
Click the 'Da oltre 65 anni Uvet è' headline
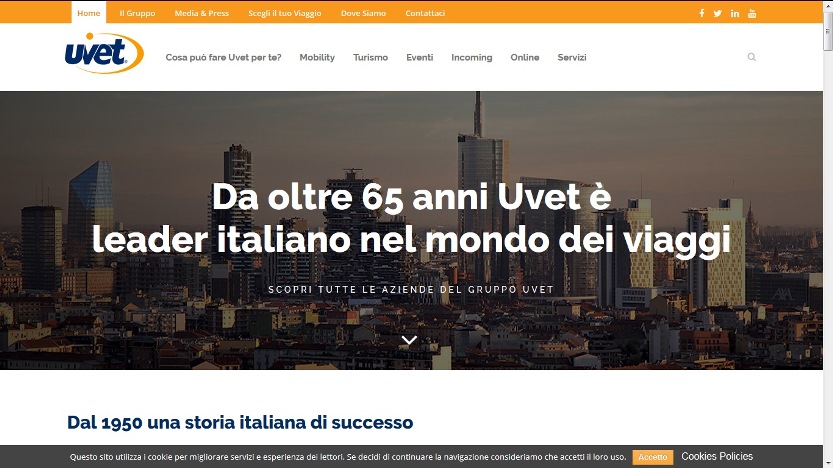(412, 197)
